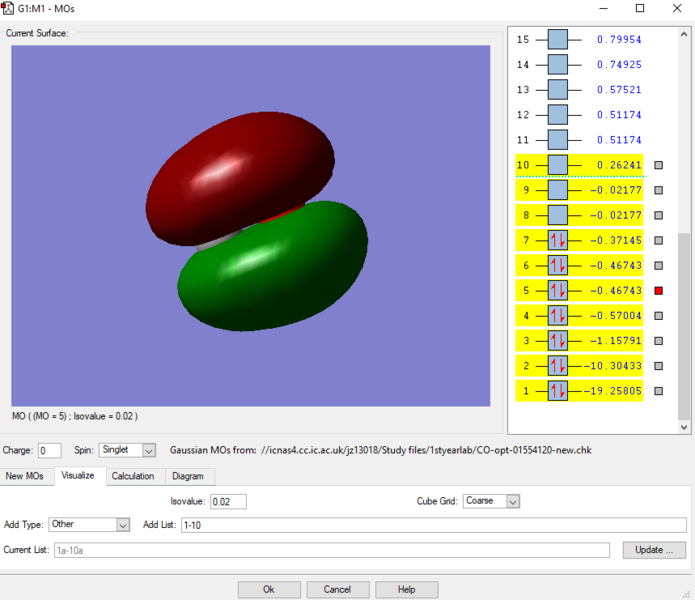Click the G1:M1 window title icon

[x=8, y=8]
